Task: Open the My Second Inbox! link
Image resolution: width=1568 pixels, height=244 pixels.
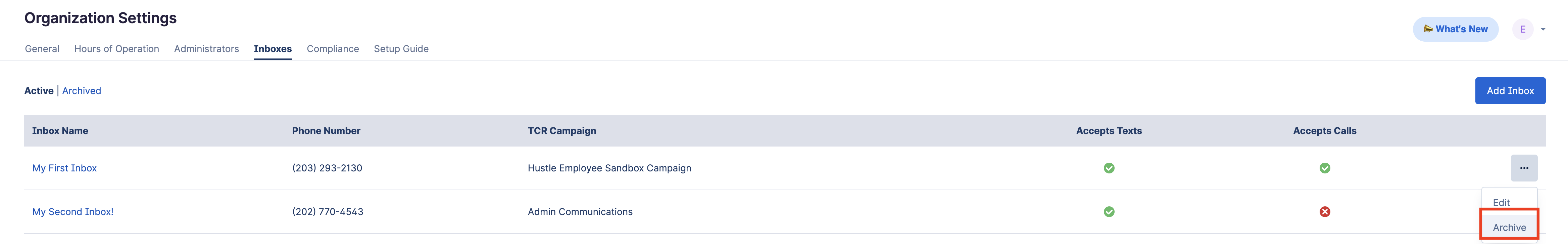Action: pos(72,212)
